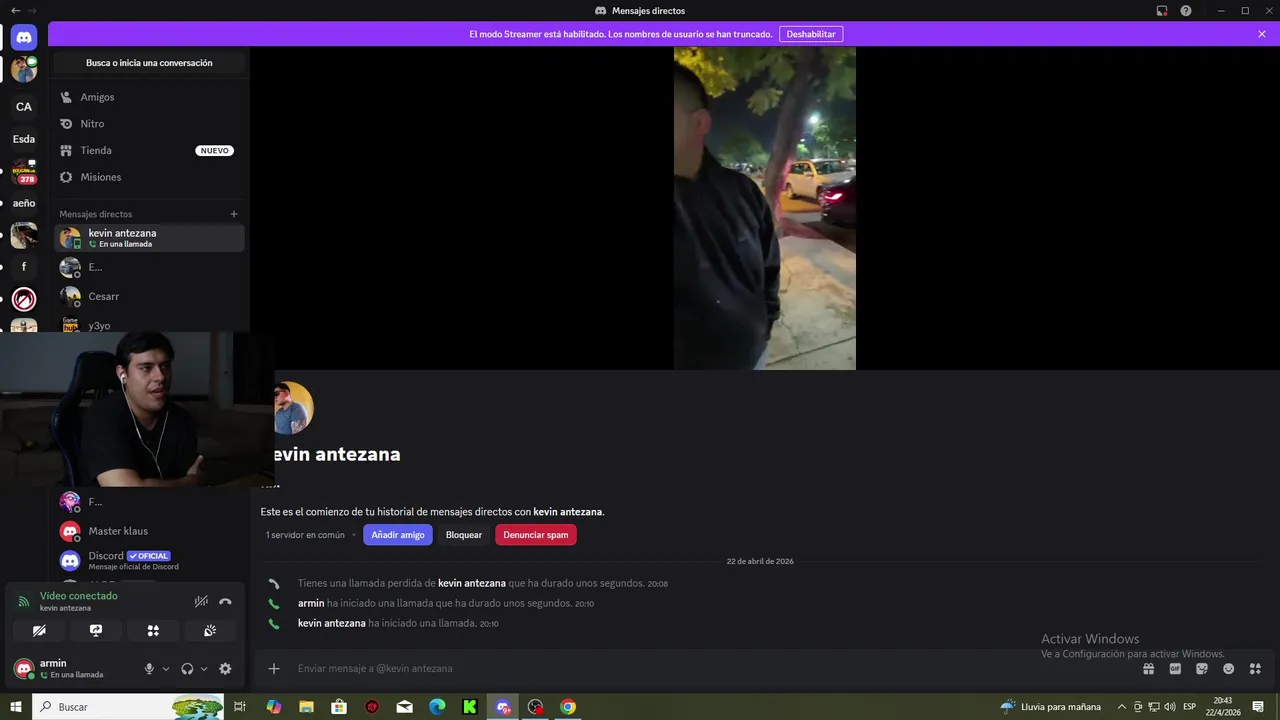Open the Discord home button in server bar
This screenshot has width=1280, height=720.
(x=24, y=38)
